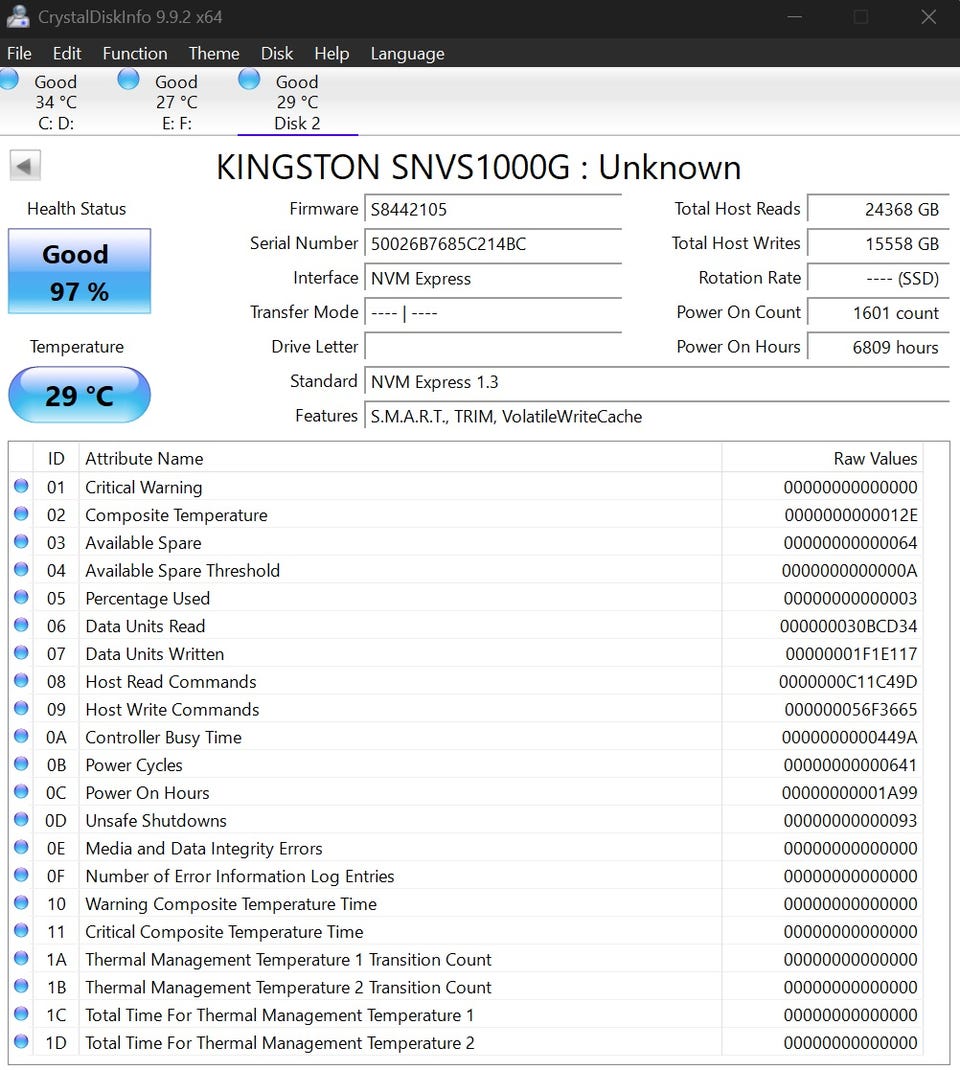Open the File menu
This screenshot has width=960, height=1070.
point(19,53)
